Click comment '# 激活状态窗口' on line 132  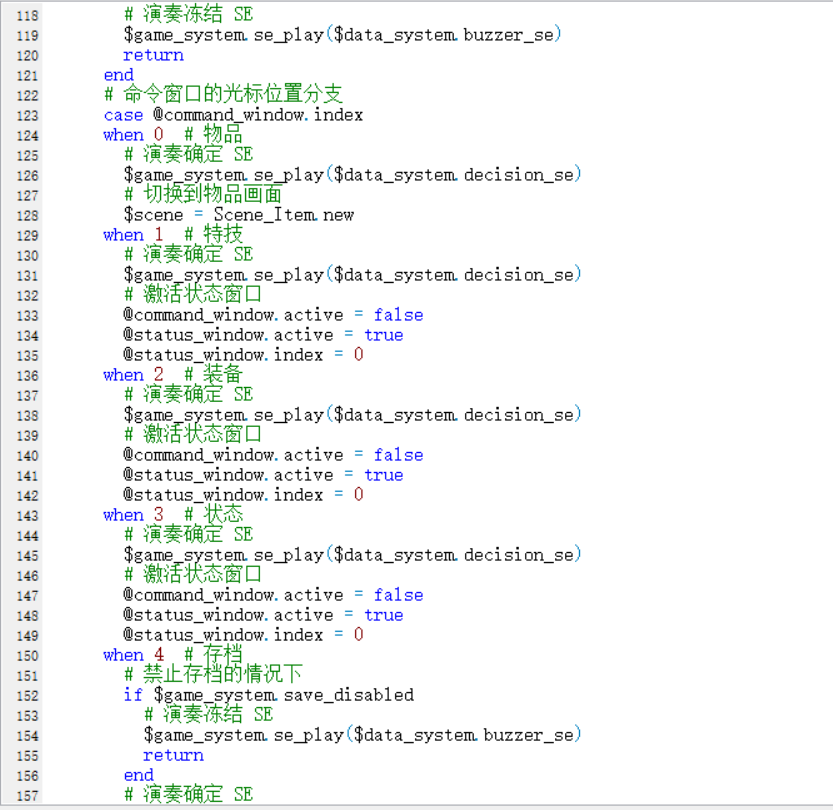[x=193, y=295]
